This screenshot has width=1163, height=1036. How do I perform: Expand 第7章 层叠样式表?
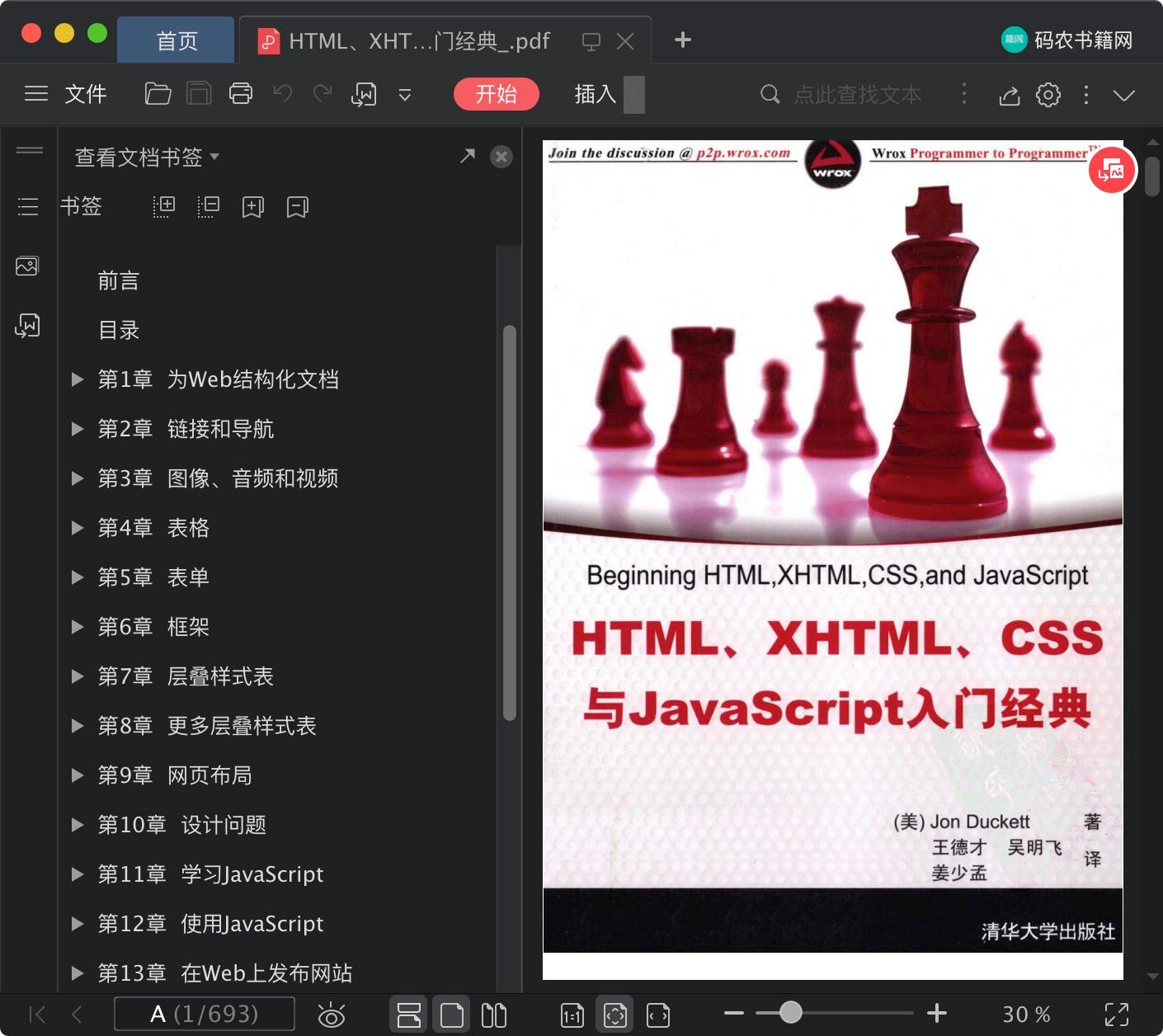(x=78, y=676)
